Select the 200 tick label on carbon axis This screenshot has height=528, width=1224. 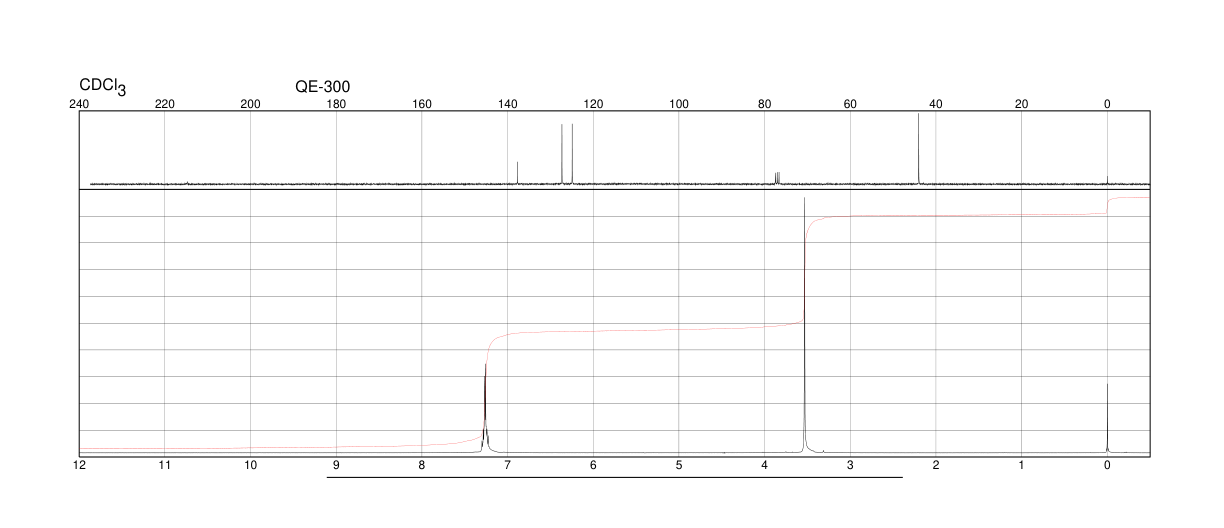tap(251, 104)
